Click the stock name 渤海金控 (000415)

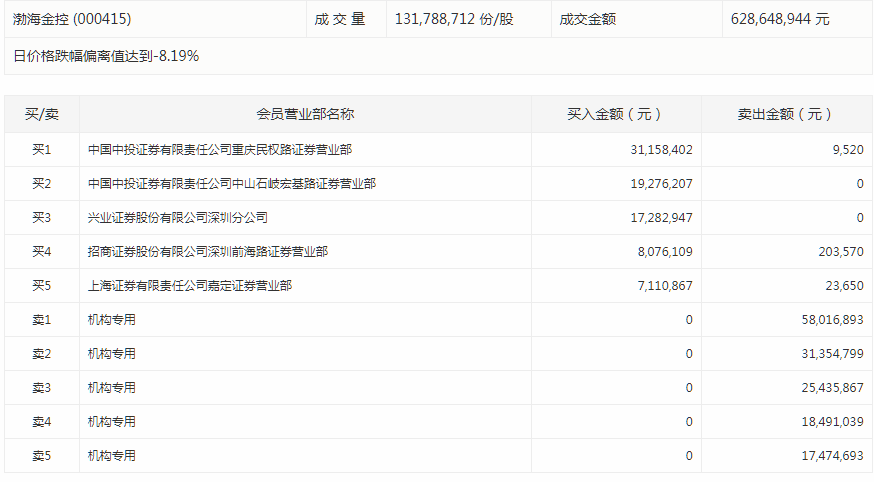point(72,19)
